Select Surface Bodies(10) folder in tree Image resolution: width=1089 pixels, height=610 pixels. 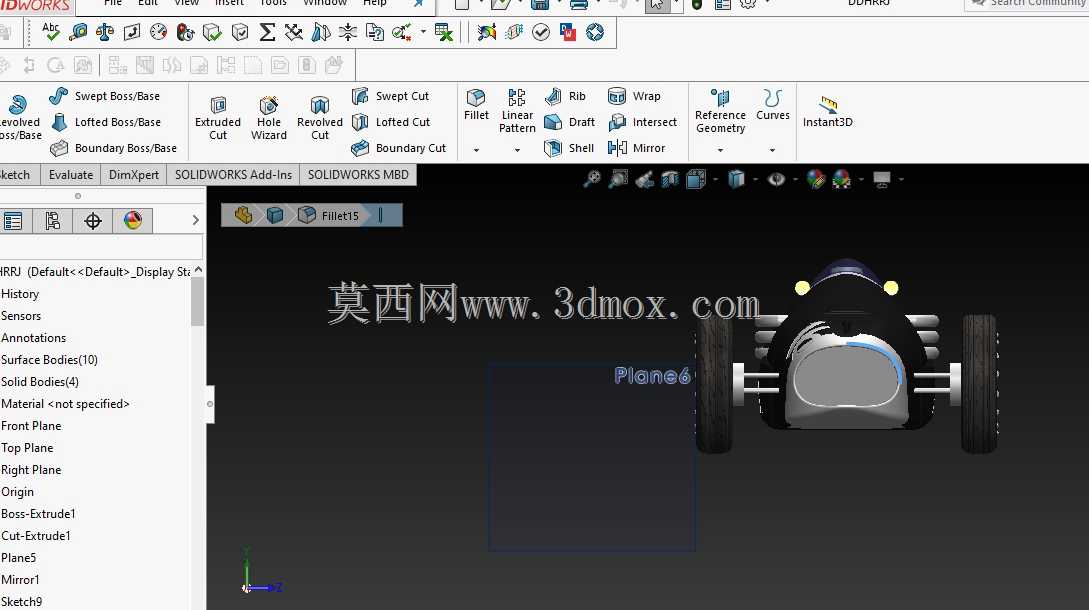coord(49,360)
